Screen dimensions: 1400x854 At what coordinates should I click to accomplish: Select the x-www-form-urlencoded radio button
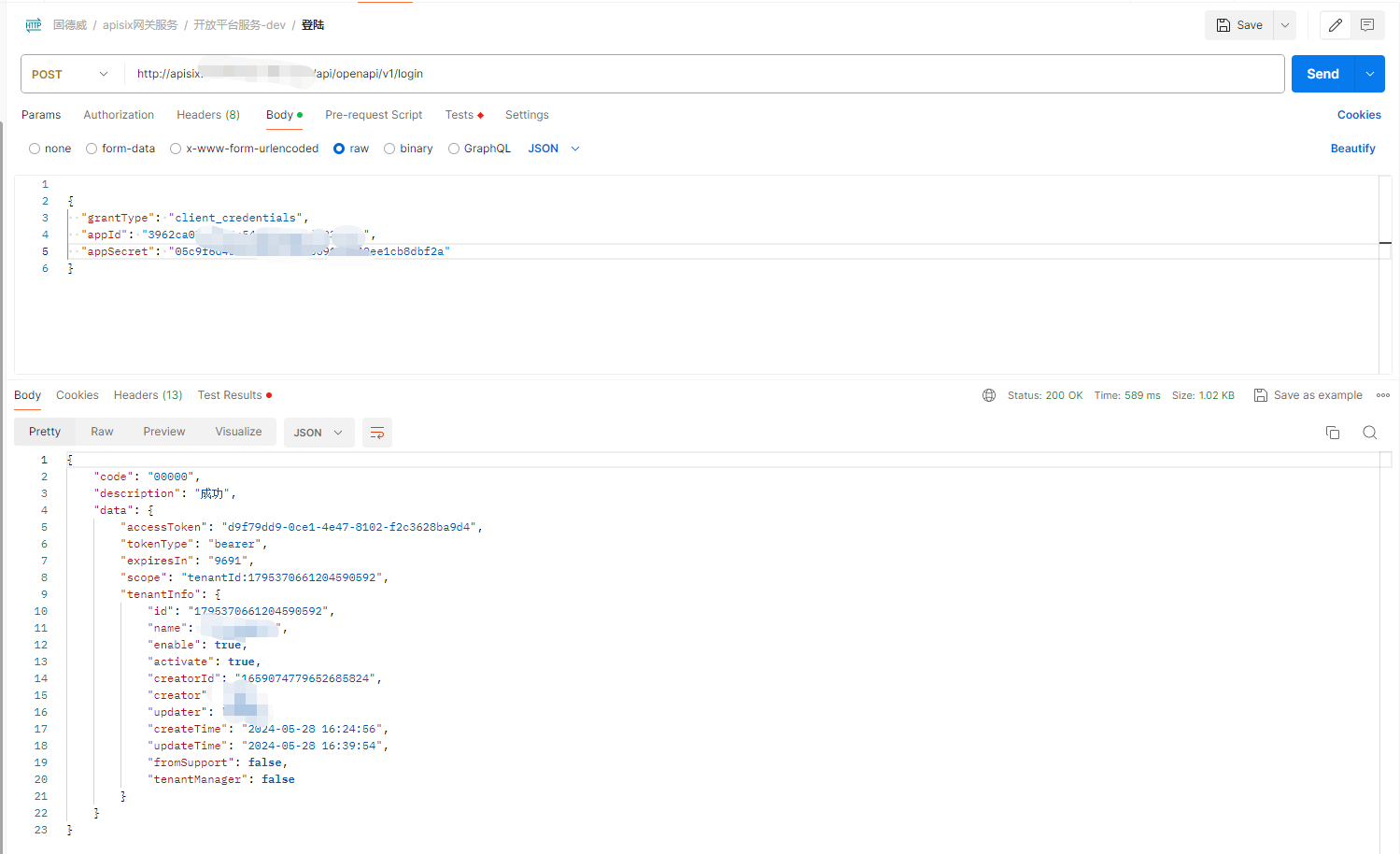[x=176, y=149]
